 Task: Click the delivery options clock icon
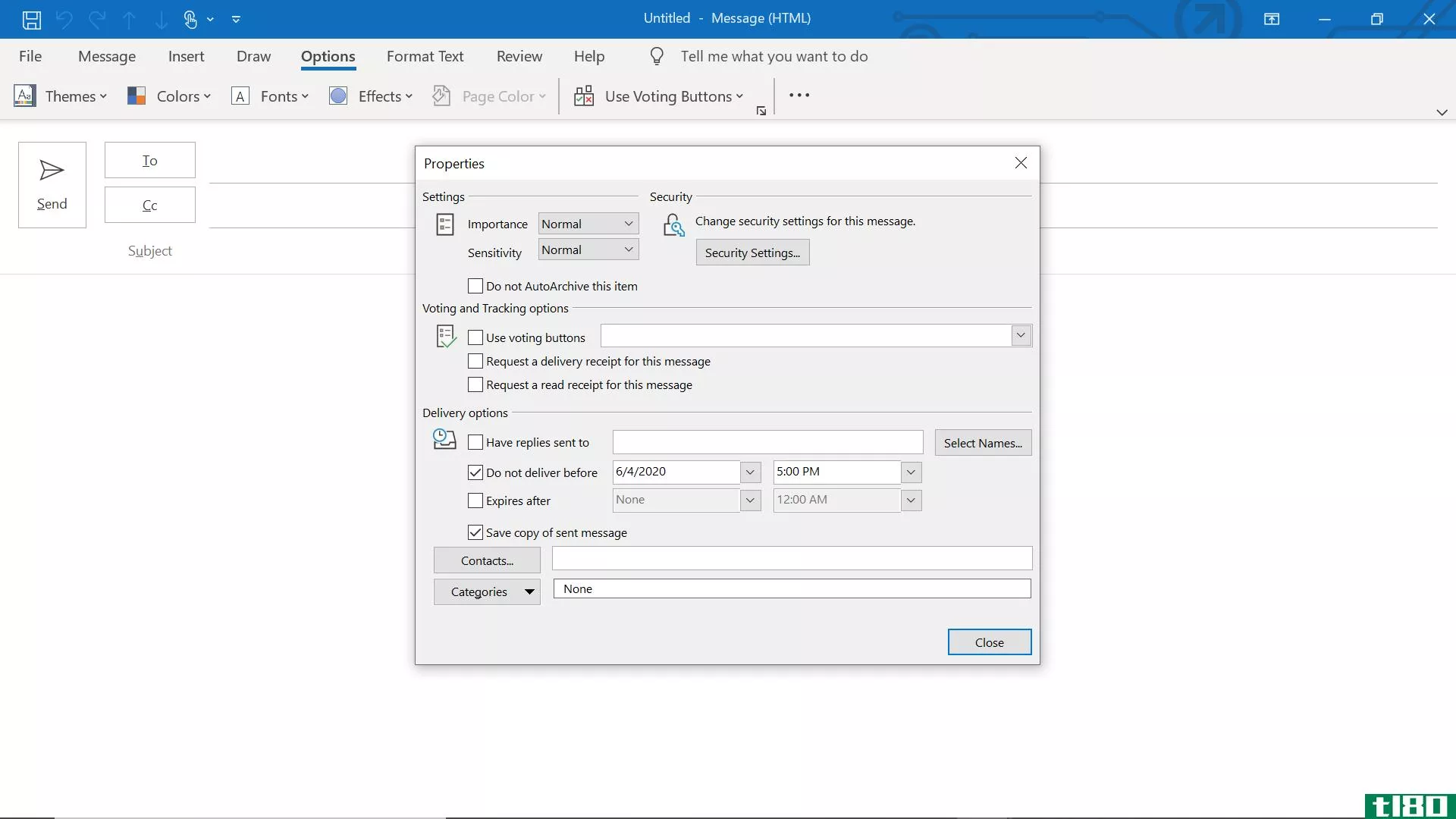[x=444, y=439]
